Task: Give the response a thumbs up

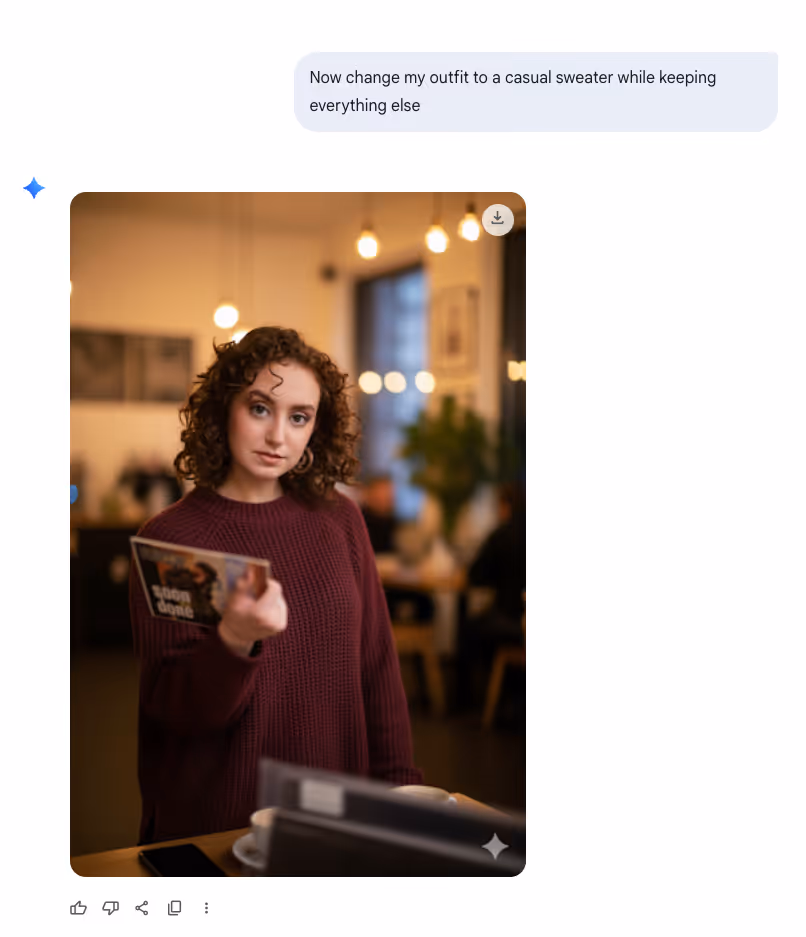Action: coord(78,908)
